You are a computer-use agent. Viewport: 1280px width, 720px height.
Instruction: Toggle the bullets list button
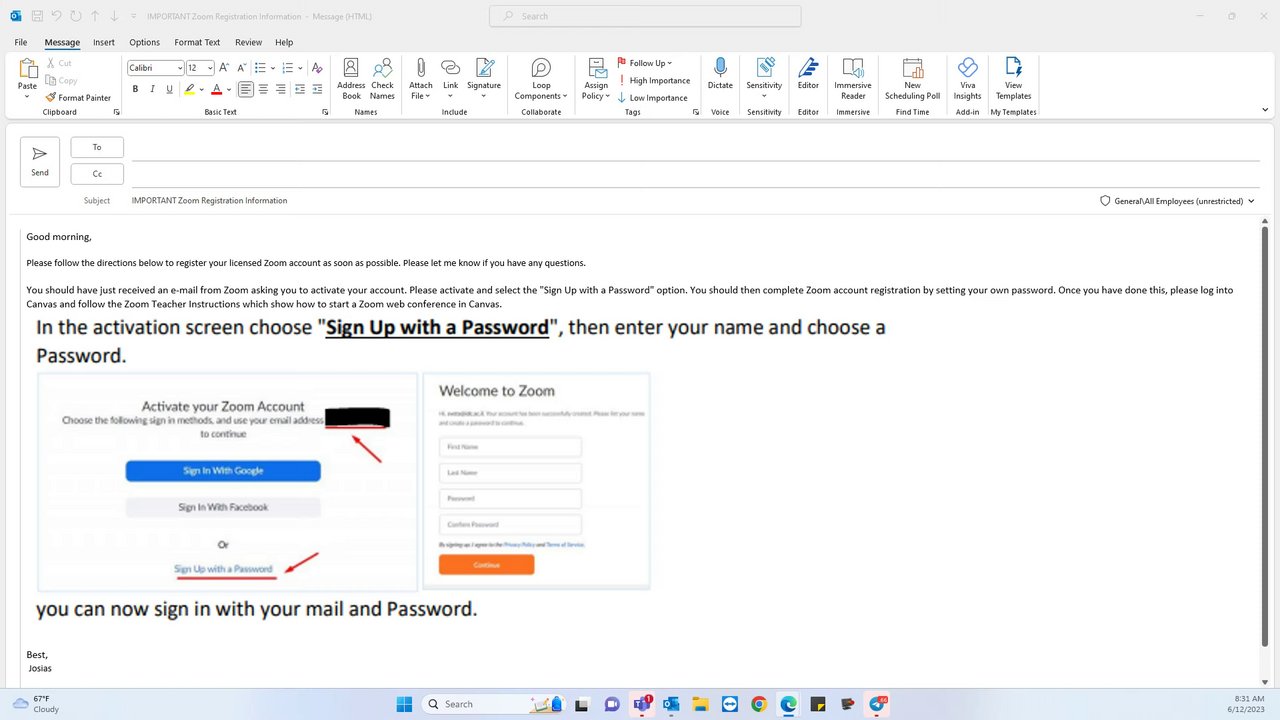(x=260, y=68)
